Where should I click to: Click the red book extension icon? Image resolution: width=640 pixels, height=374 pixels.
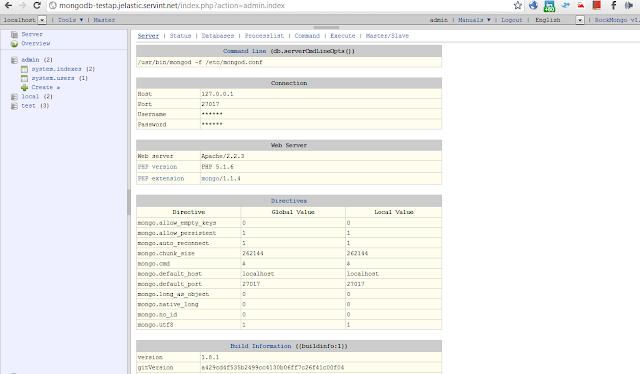point(597,5)
